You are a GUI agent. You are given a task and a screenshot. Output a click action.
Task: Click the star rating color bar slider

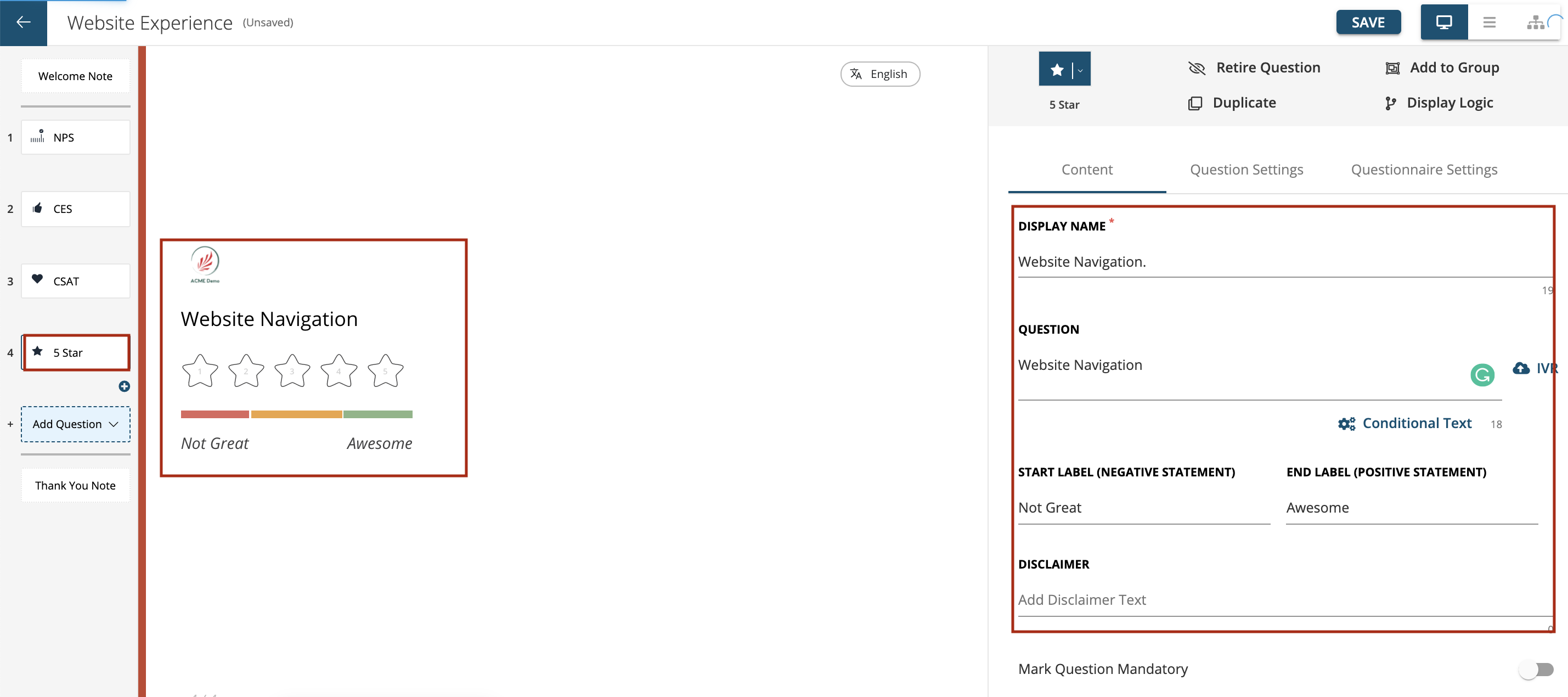tap(296, 414)
